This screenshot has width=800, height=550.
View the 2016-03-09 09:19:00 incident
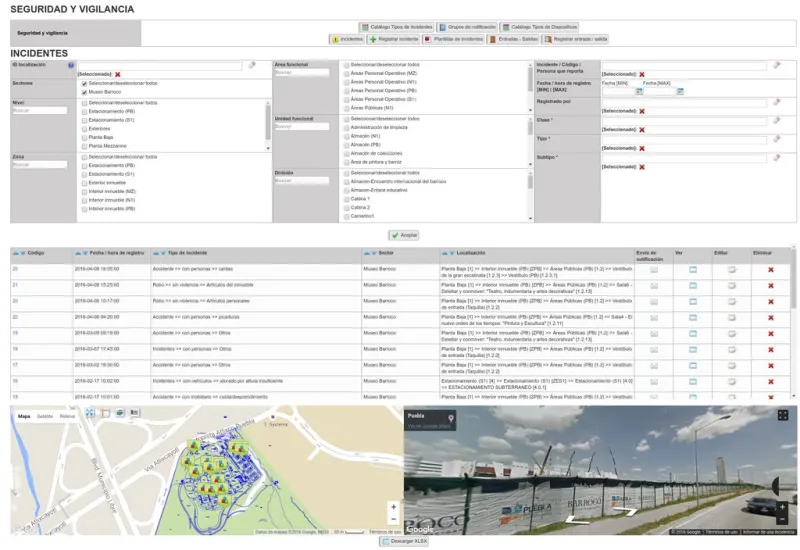tap(693, 334)
